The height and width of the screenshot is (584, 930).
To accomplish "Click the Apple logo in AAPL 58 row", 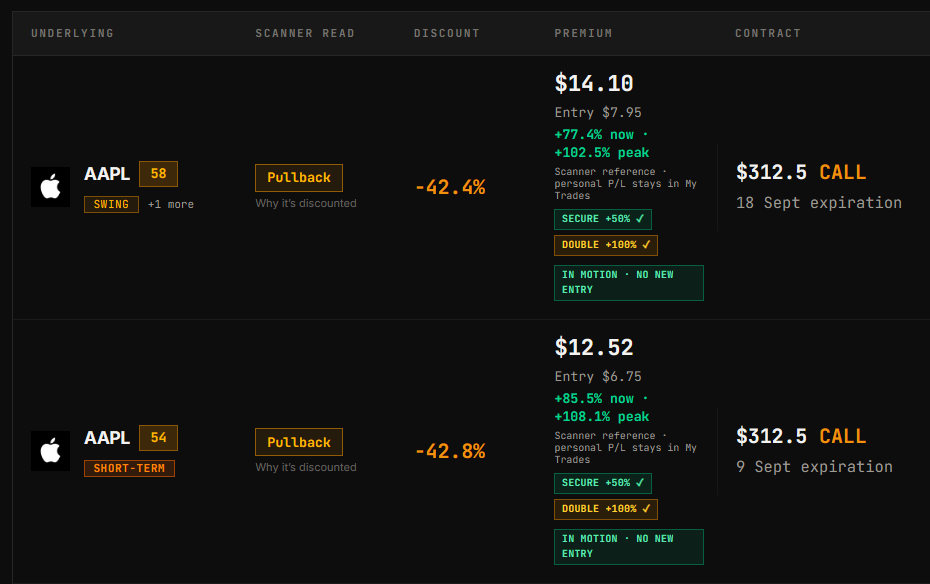I will coord(50,187).
